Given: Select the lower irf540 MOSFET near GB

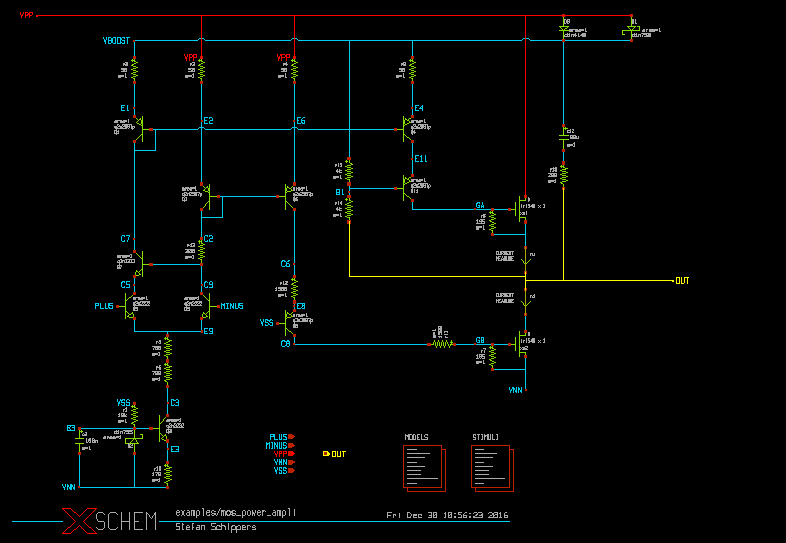Looking at the screenshot, I should pos(521,343).
